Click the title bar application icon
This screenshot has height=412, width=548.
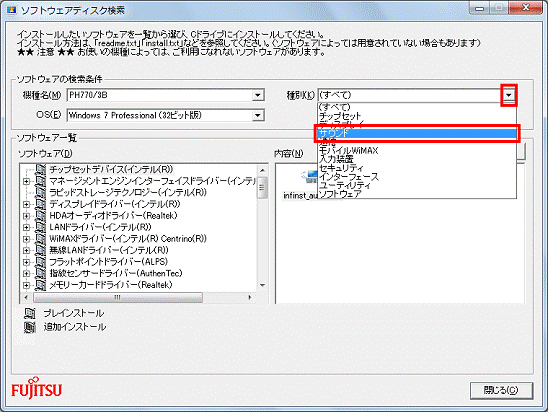[x=12, y=10]
